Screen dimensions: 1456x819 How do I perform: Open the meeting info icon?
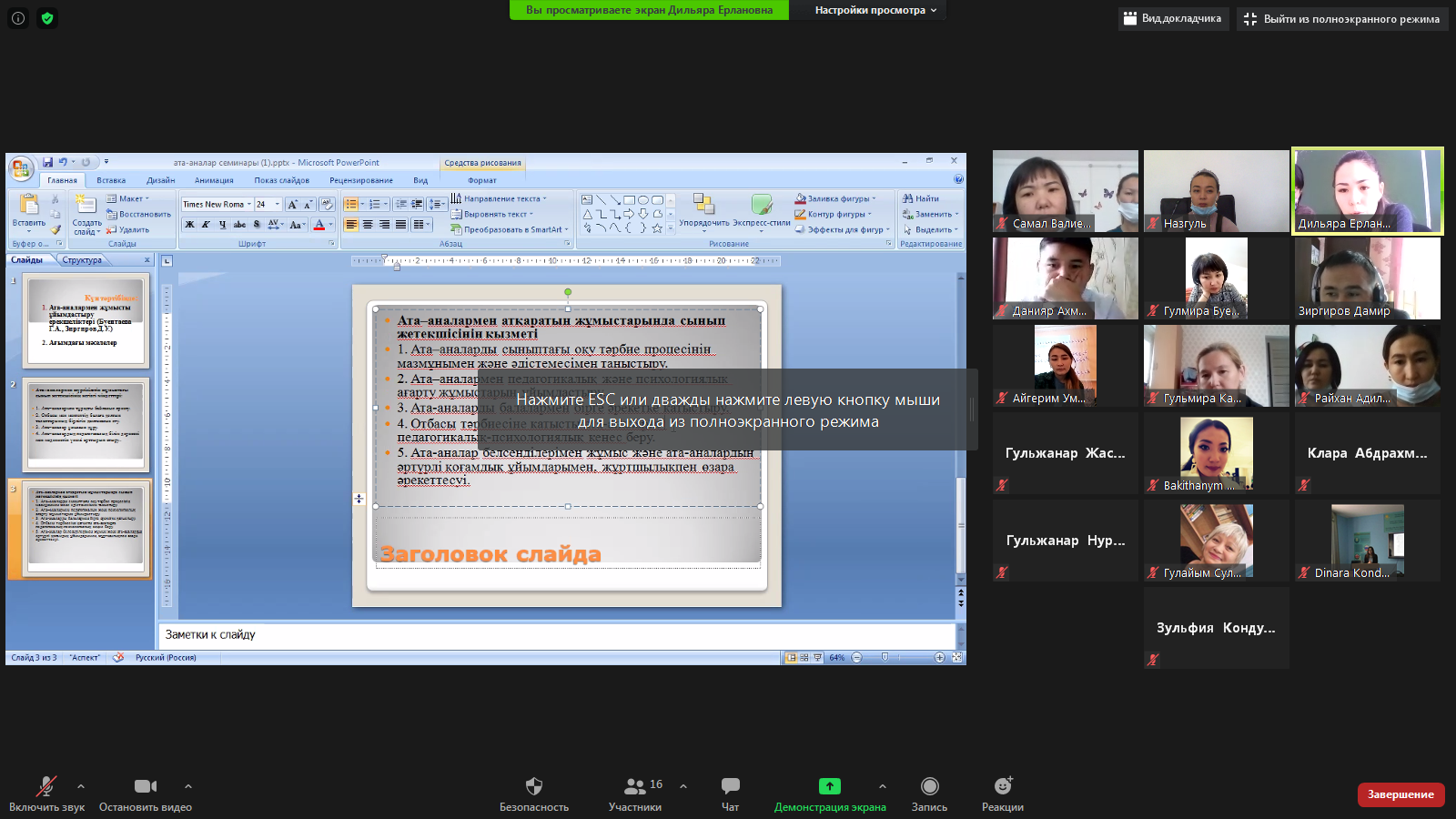point(18,18)
